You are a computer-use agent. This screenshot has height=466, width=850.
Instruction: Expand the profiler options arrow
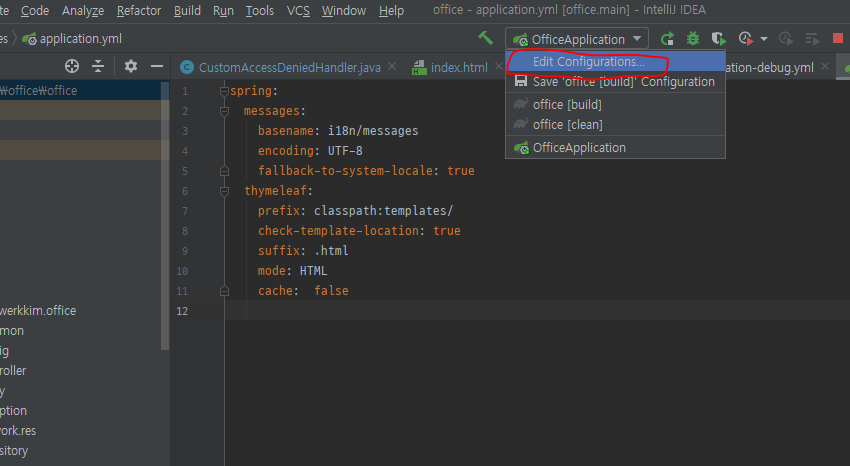[764, 39]
